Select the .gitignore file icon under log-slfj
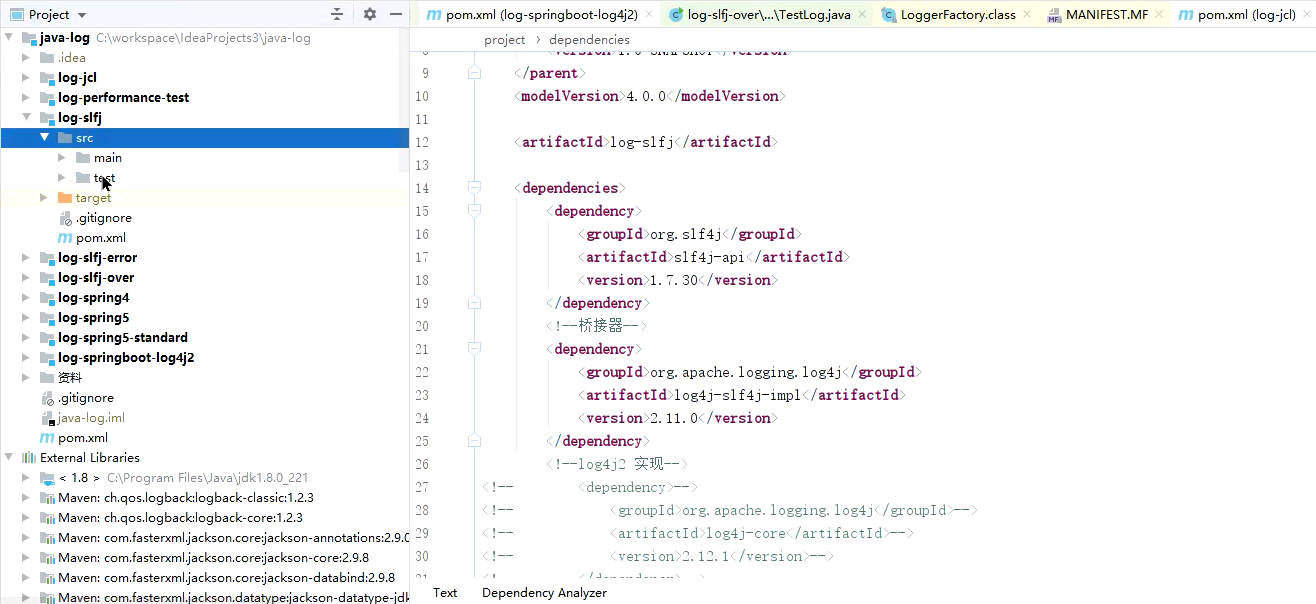The height and width of the screenshot is (604, 1316). [x=65, y=218]
